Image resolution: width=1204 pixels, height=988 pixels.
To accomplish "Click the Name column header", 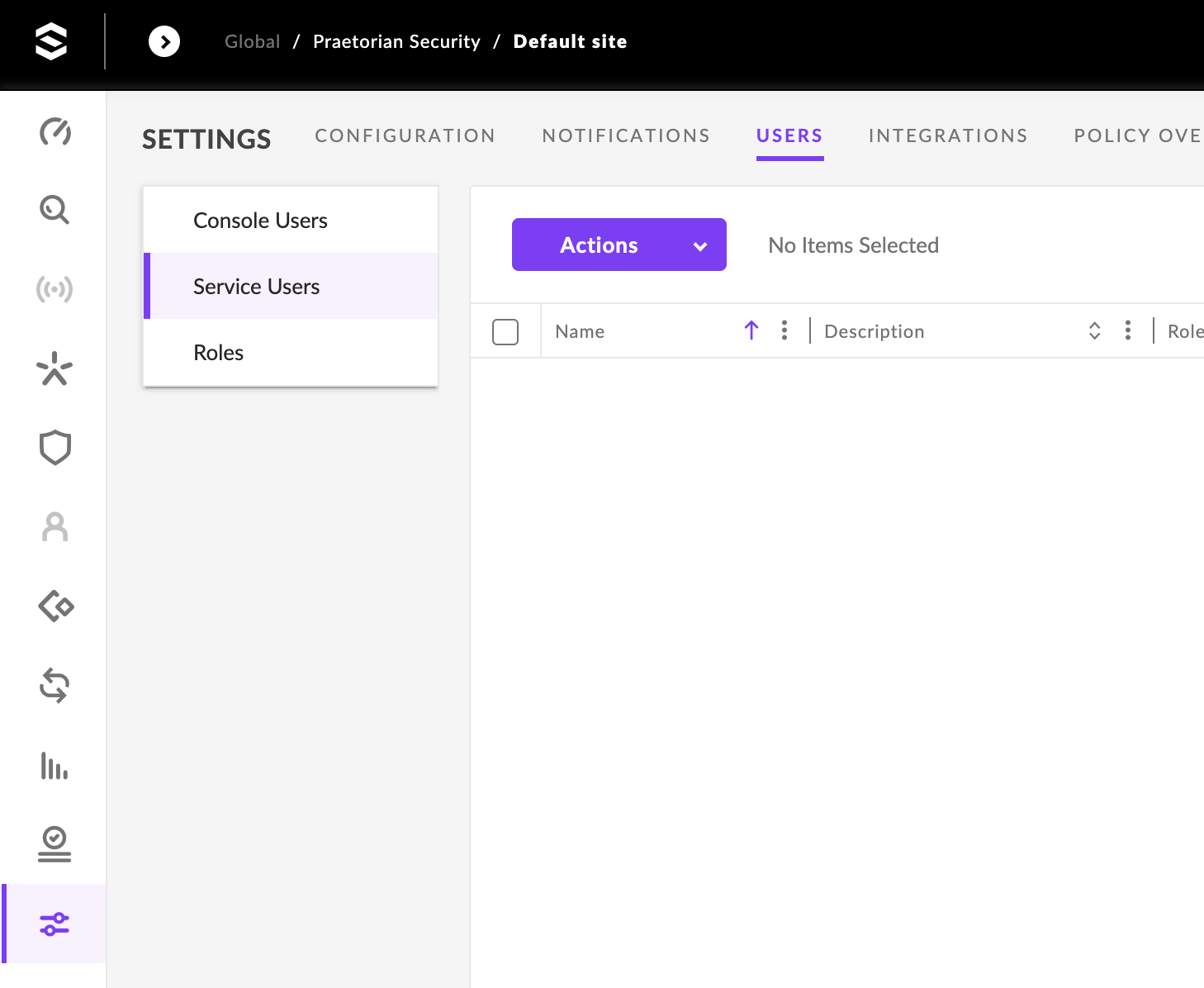I will click(x=580, y=331).
